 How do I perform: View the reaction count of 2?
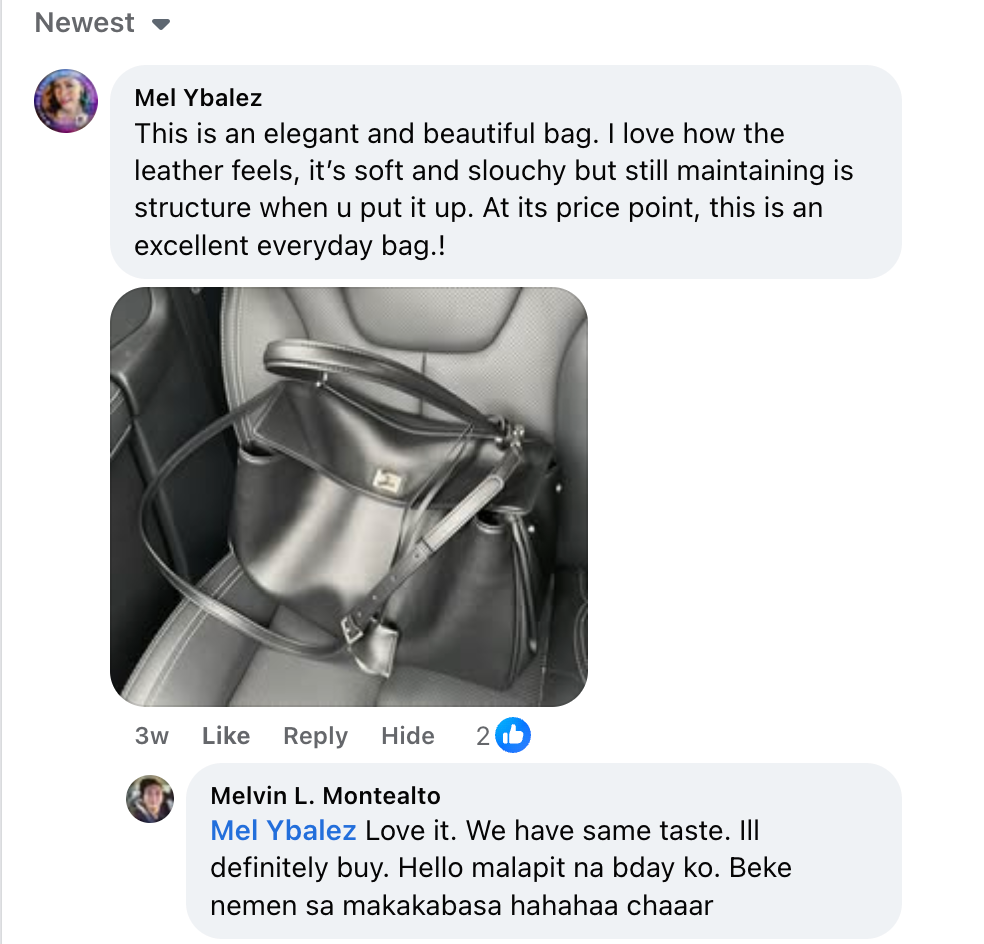(483, 736)
